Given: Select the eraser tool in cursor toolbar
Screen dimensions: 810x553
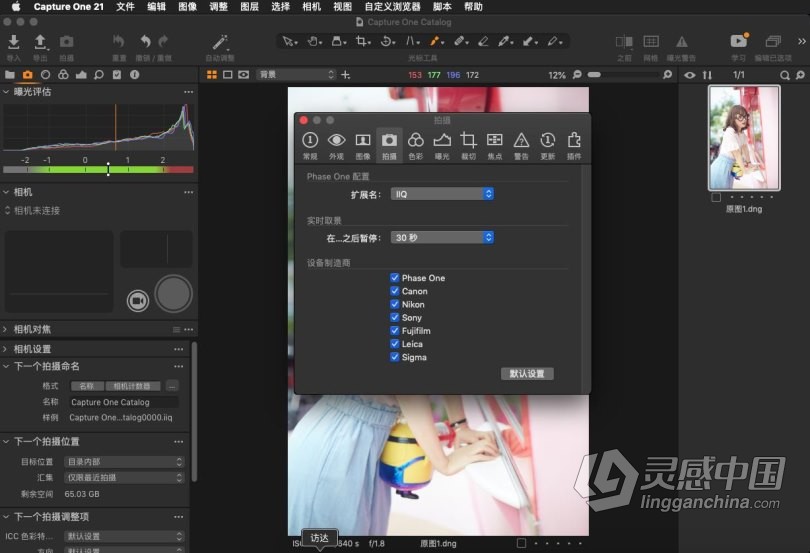Looking at the screenshot, I should (483, 41).
